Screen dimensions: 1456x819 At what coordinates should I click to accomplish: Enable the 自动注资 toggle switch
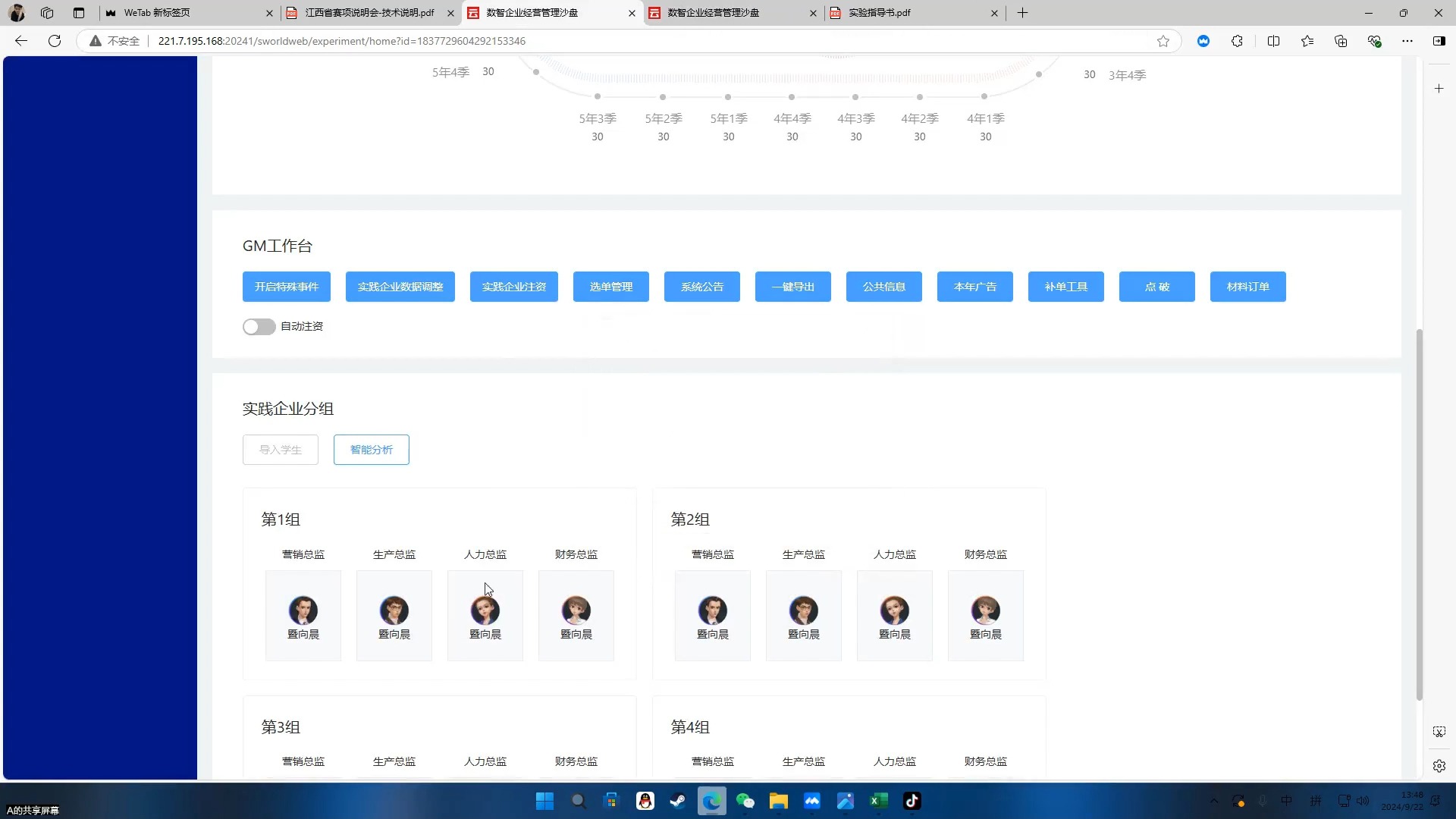point(259,326)
